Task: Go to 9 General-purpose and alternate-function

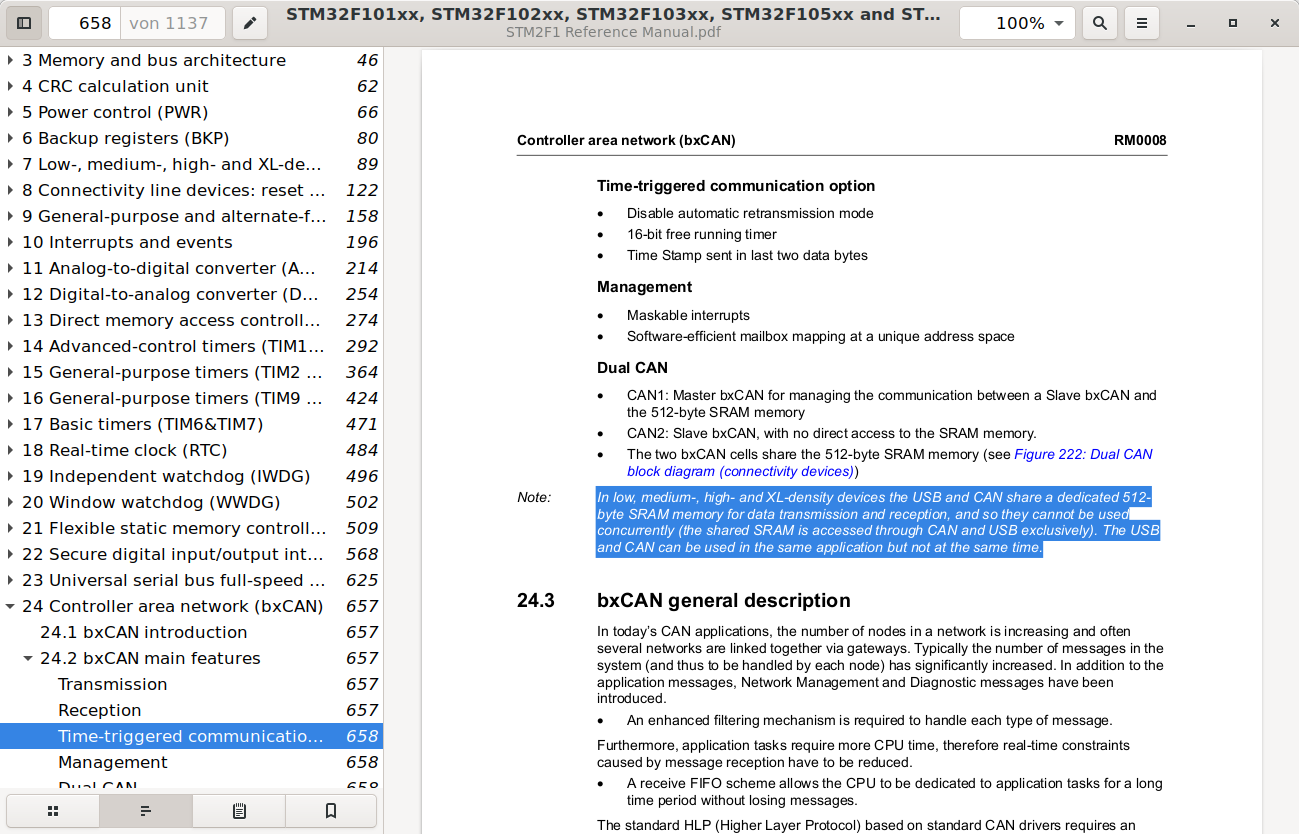Action: pyautogui.click(x=191, y=216)
